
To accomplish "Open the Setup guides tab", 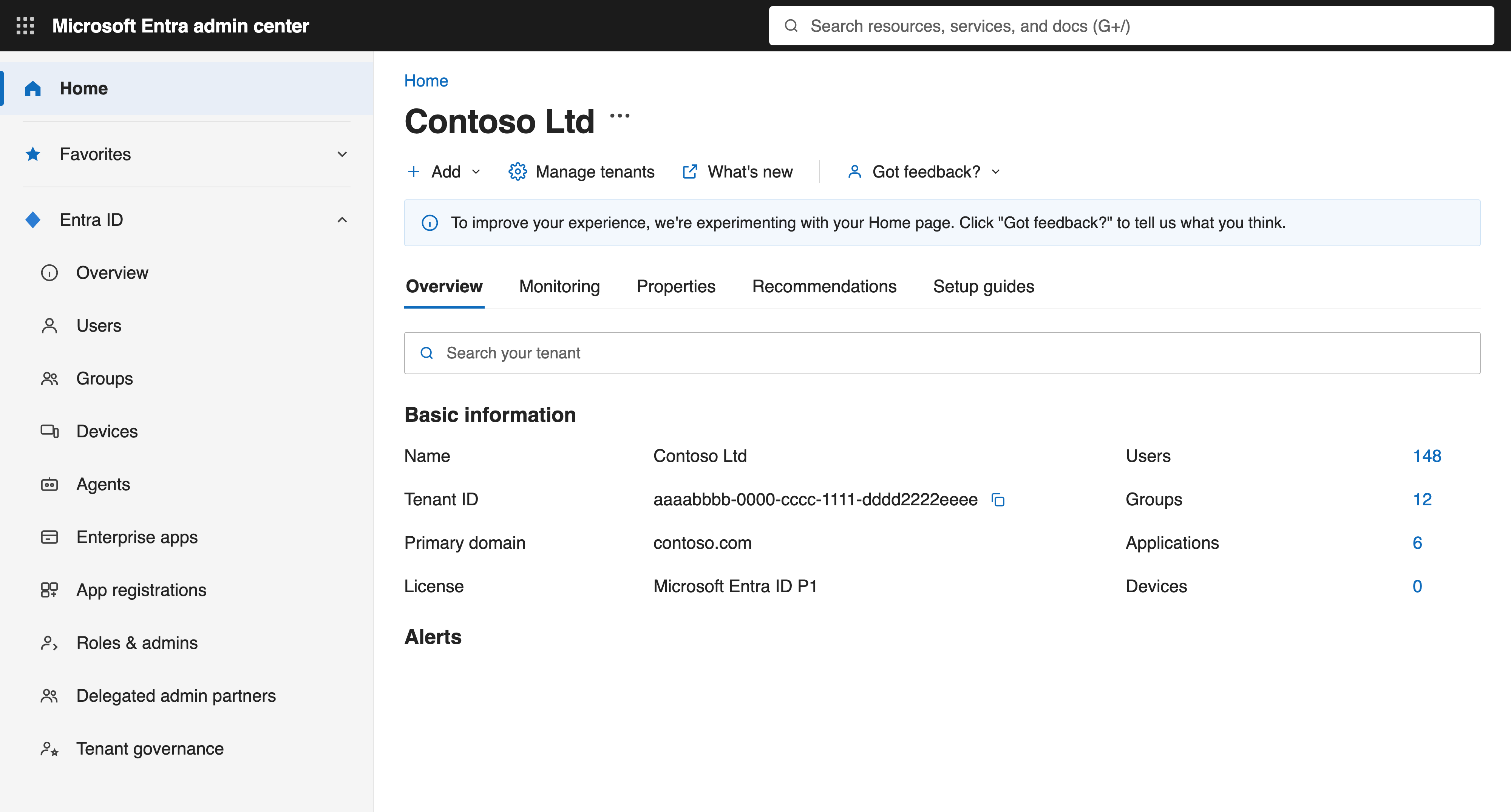I will click(x=984, y=287).
